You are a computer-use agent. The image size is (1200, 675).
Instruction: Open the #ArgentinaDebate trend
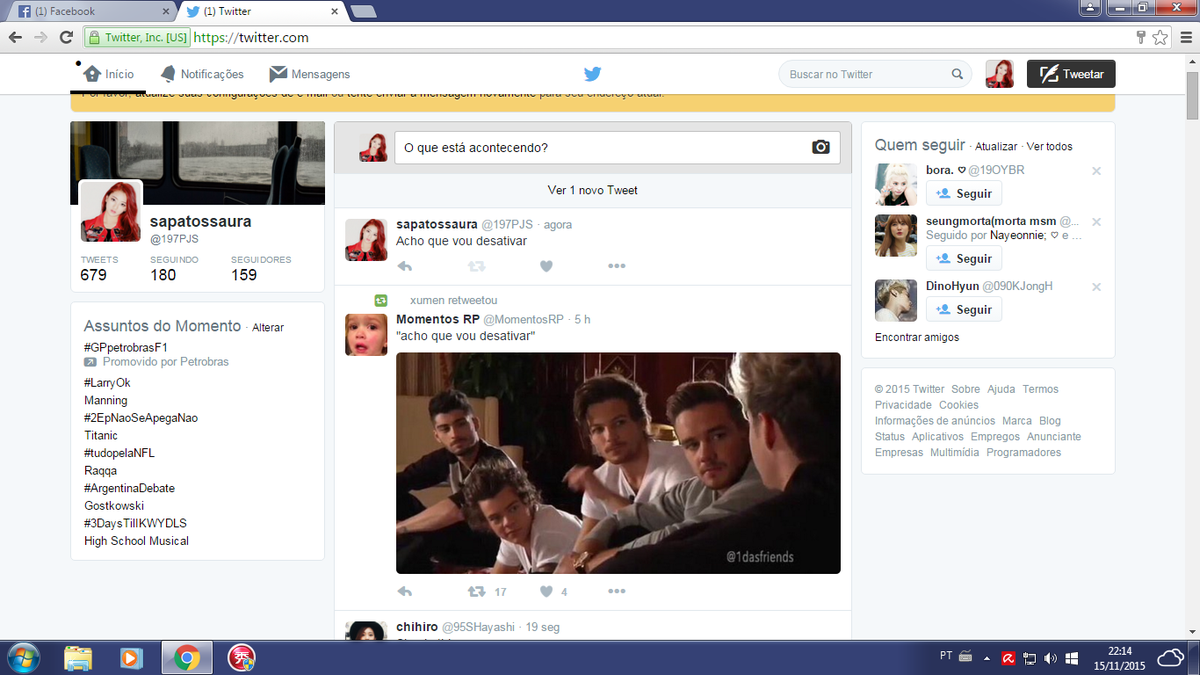(129, 488)
